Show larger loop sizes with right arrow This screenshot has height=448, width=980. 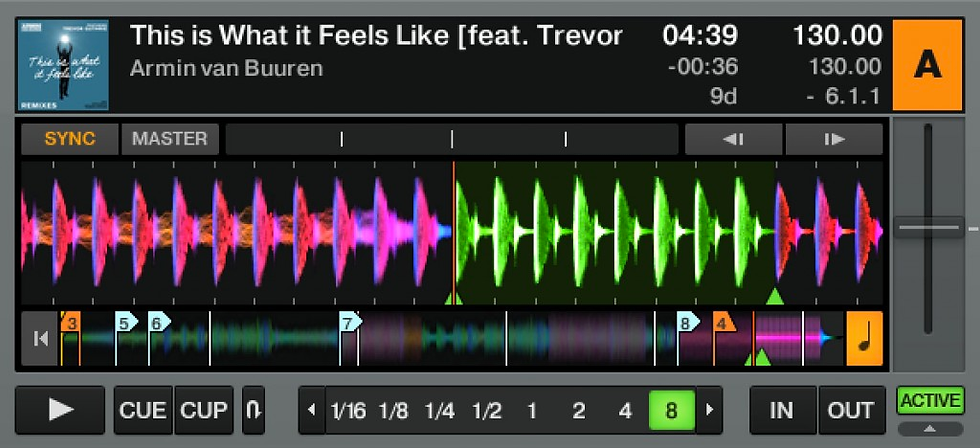(x=709, y=410)
